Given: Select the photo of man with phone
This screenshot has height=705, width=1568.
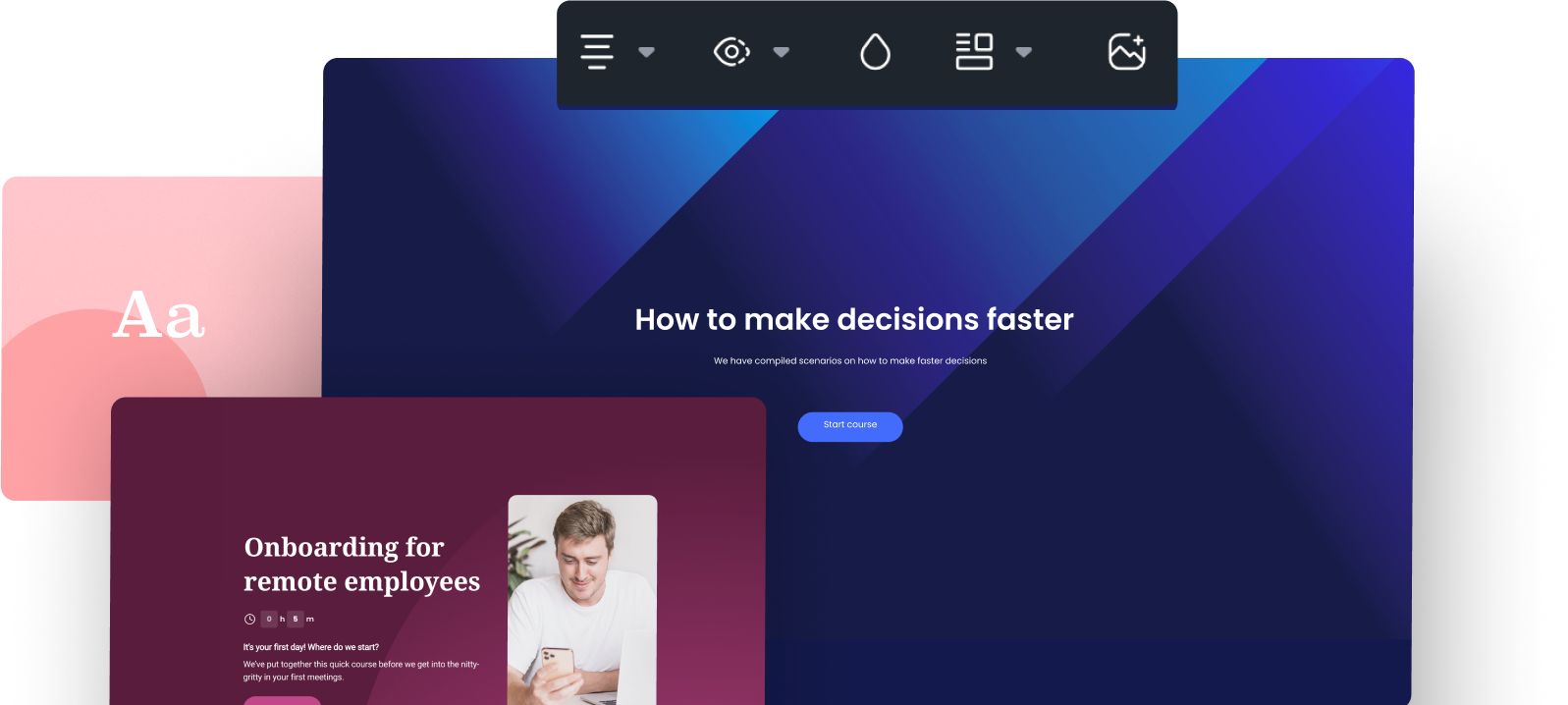Looking at the screenshot, I should tap(582, 599).
